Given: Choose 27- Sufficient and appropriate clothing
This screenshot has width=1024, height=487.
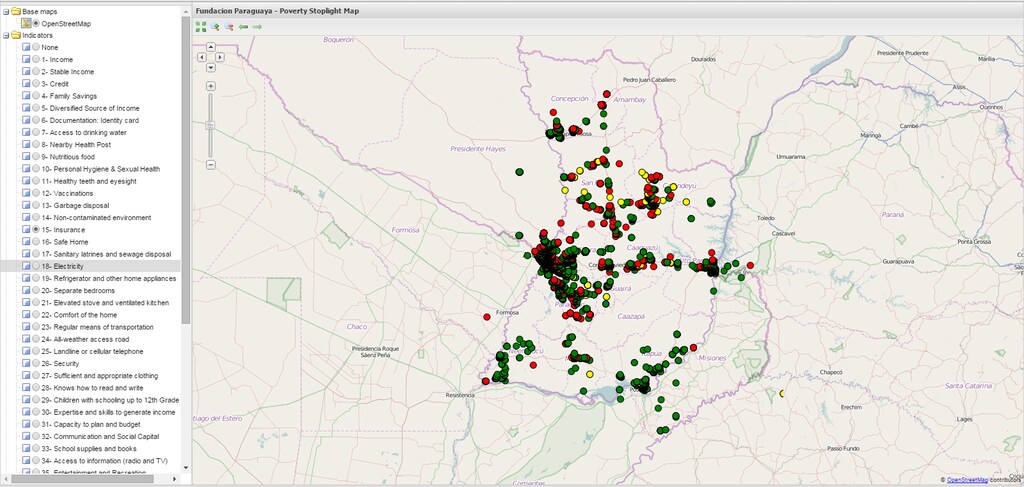Looking at the screenshot, I should (99, 376).
